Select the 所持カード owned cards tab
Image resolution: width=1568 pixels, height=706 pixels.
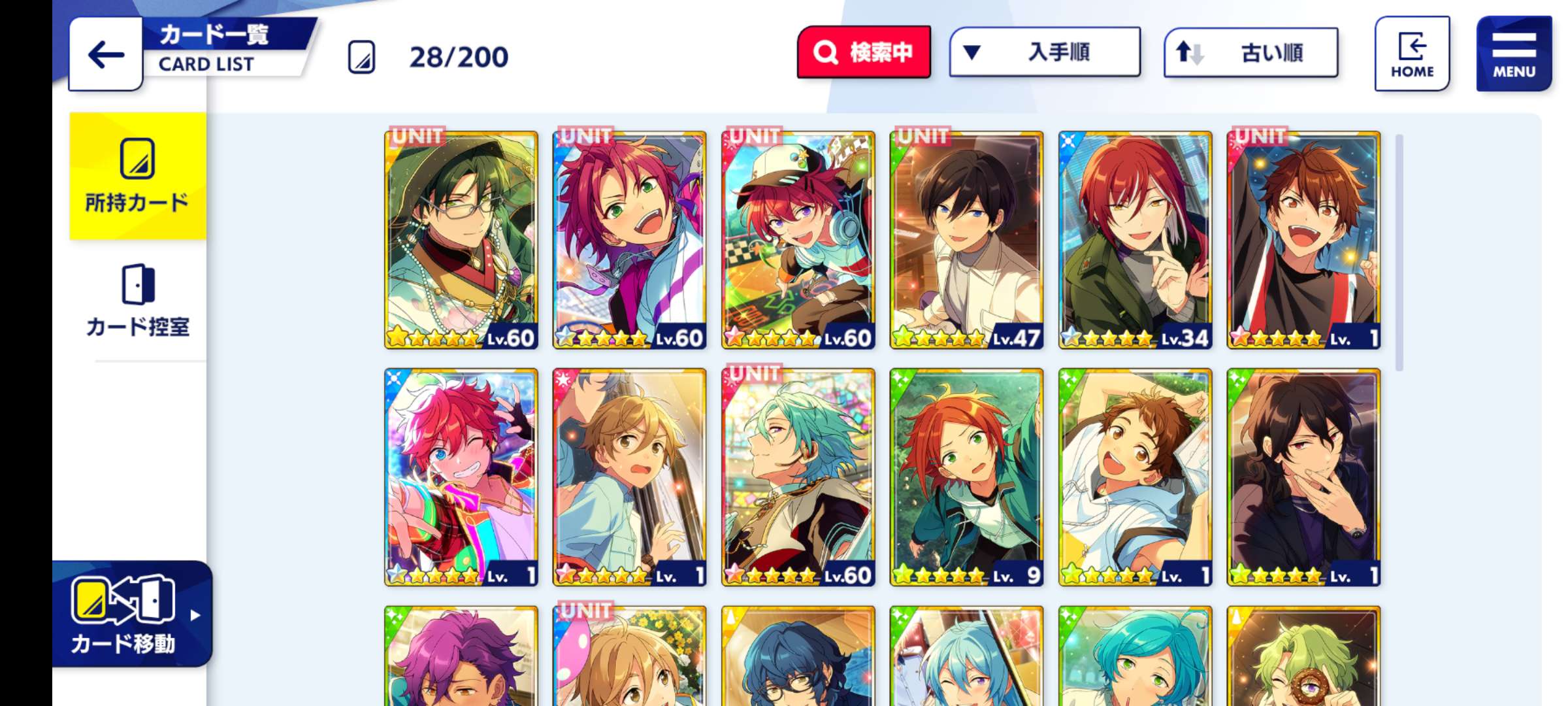point(138,176)
